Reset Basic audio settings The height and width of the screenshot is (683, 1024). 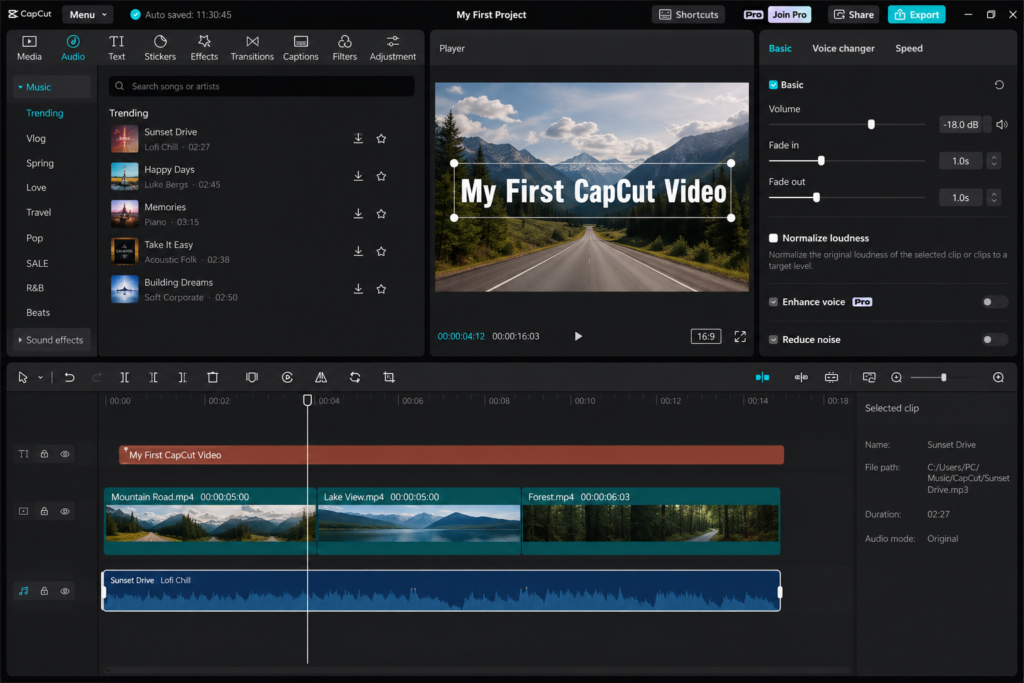pyautogui.click(x=999, y=85)
